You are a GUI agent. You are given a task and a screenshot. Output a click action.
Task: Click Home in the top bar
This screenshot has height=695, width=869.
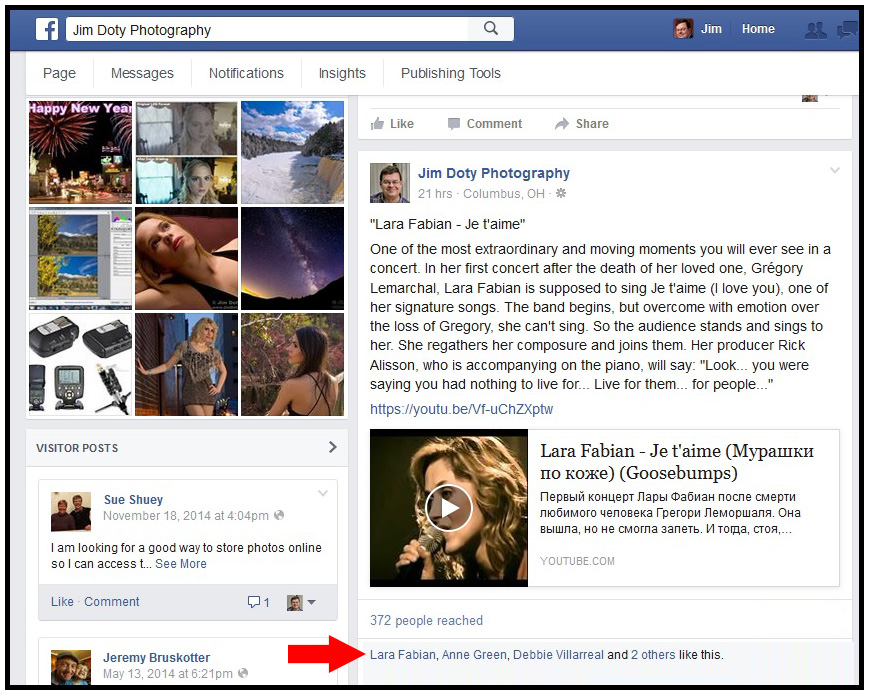coord(758,29)
